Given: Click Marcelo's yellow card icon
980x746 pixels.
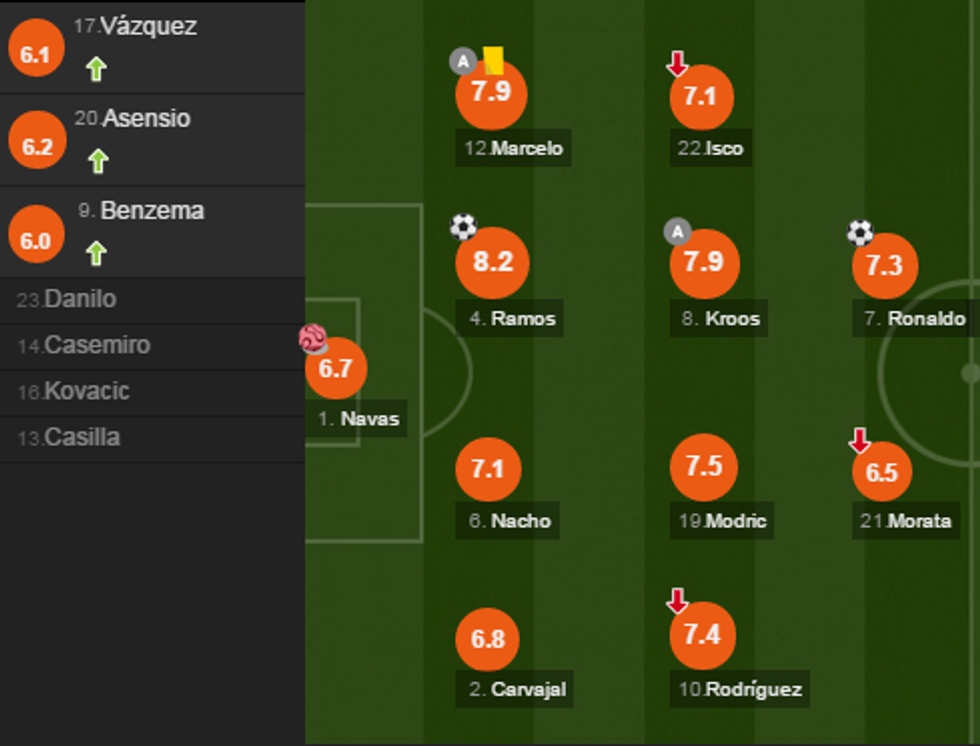Looking at the screenshot, I should pos(492,61).
